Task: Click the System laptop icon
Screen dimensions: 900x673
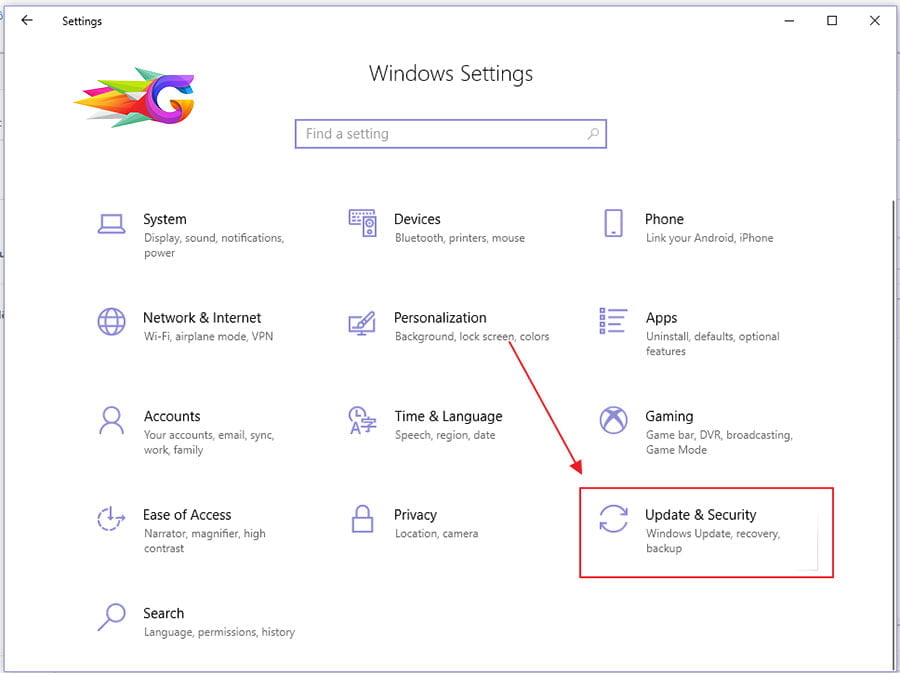Action: pyautogui.click(x=111, y=224)
